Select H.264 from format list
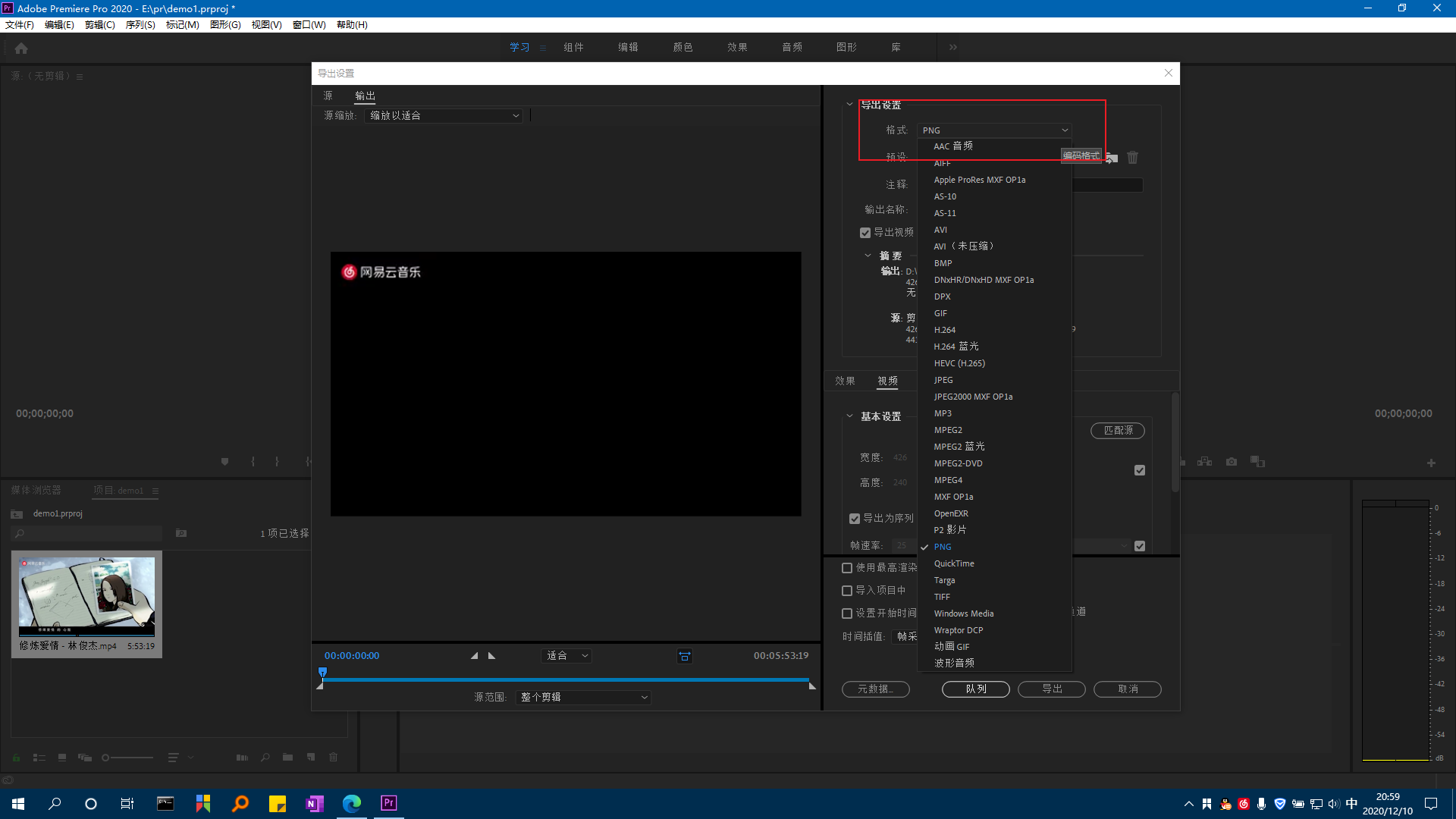The width and height of the screenshot is (1456, 819). pos(945,330)
